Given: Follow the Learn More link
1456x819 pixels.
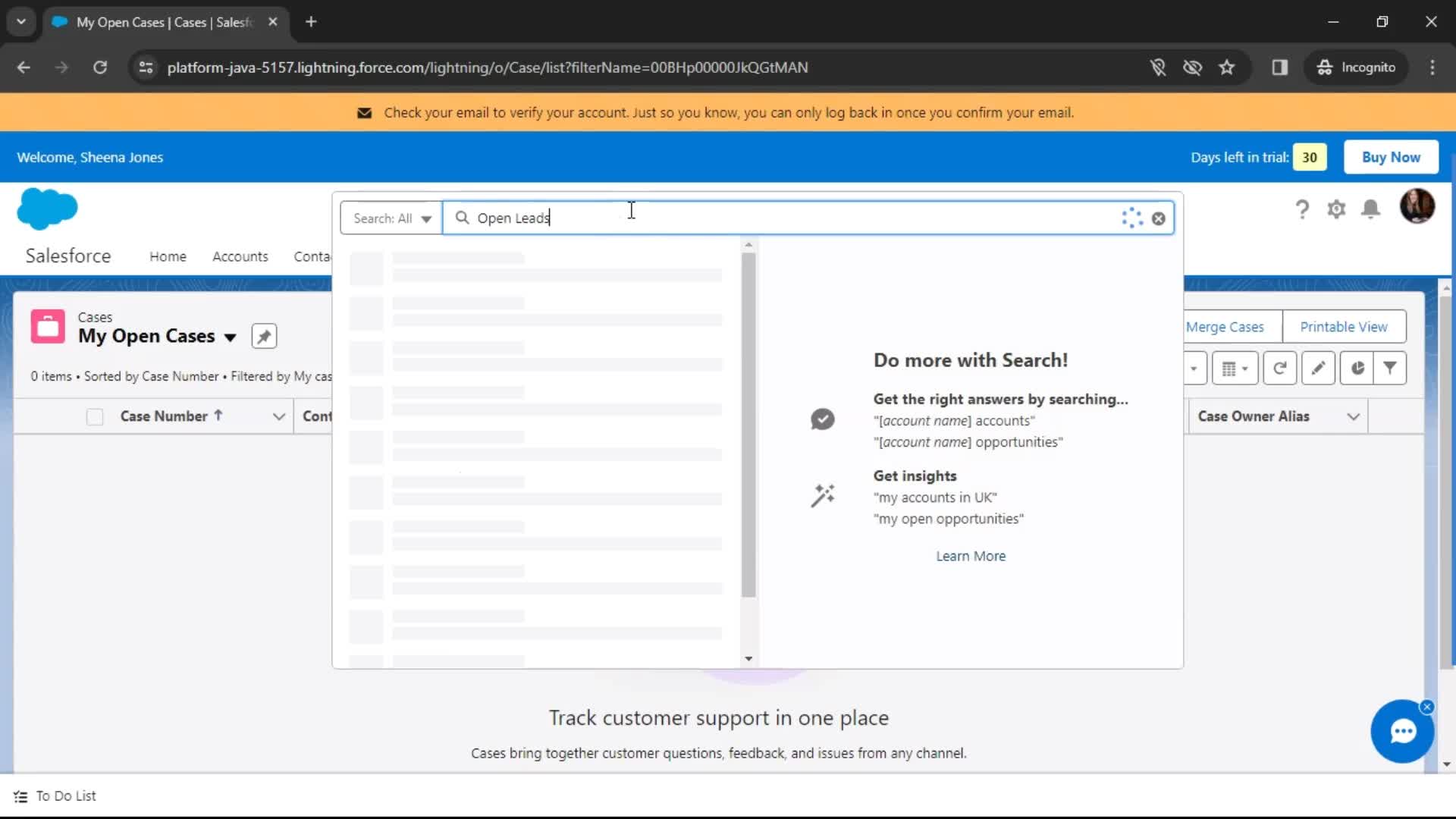Looking at the screenshot, I should 971,556.
